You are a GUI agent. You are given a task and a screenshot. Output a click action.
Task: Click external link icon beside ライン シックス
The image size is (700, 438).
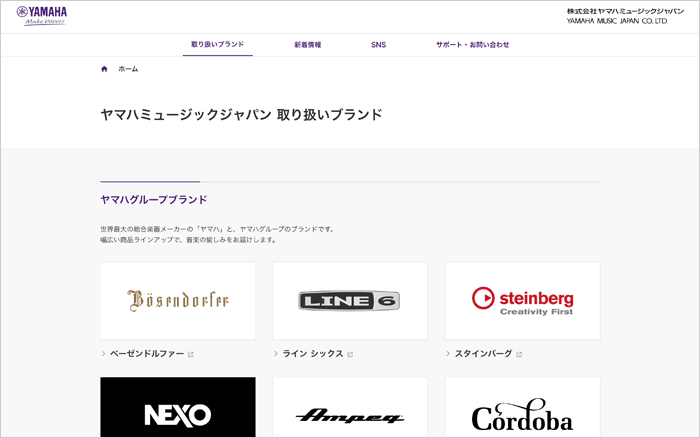[350, 354]
